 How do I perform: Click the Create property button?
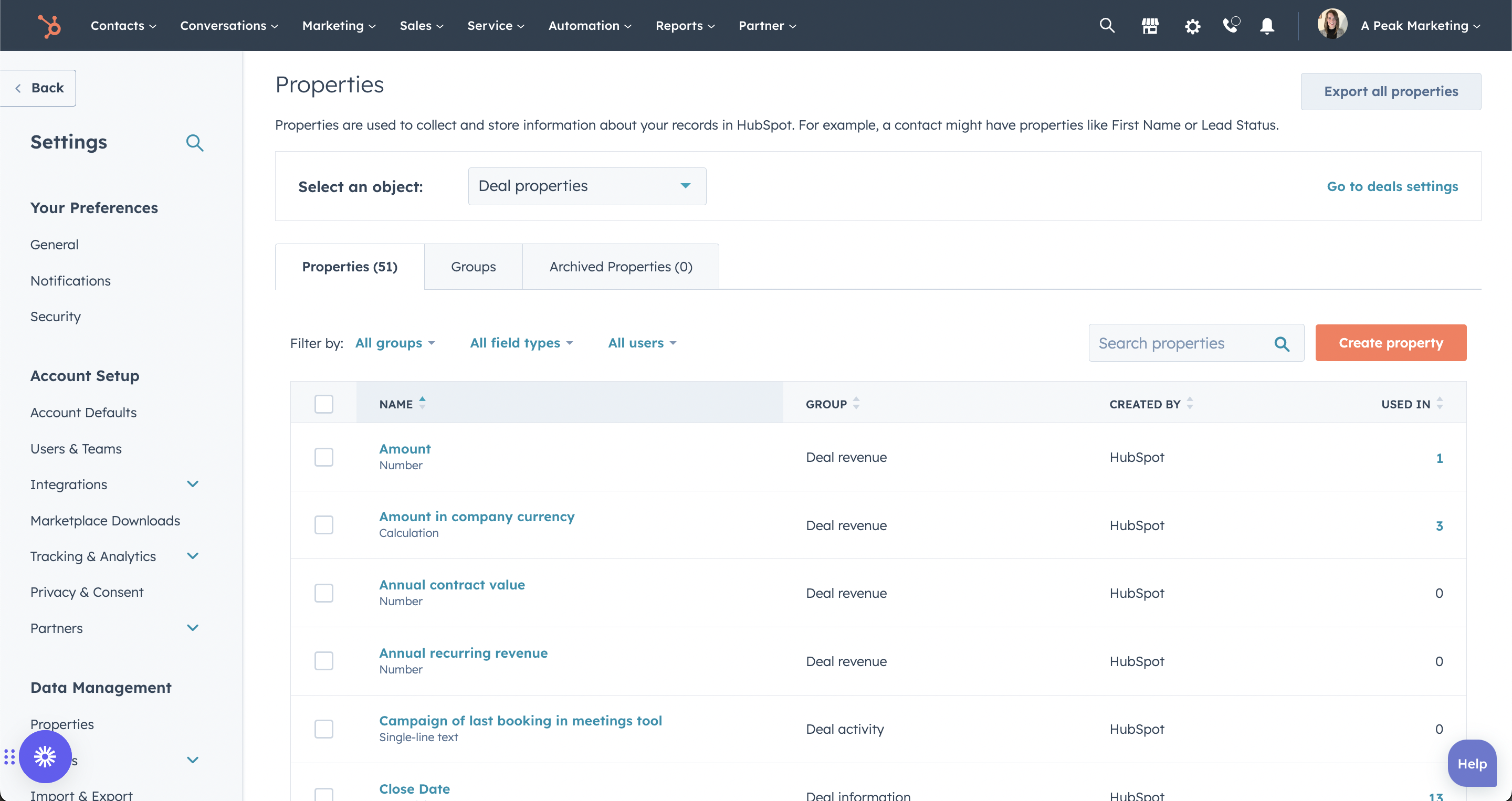click(1391, 342)
